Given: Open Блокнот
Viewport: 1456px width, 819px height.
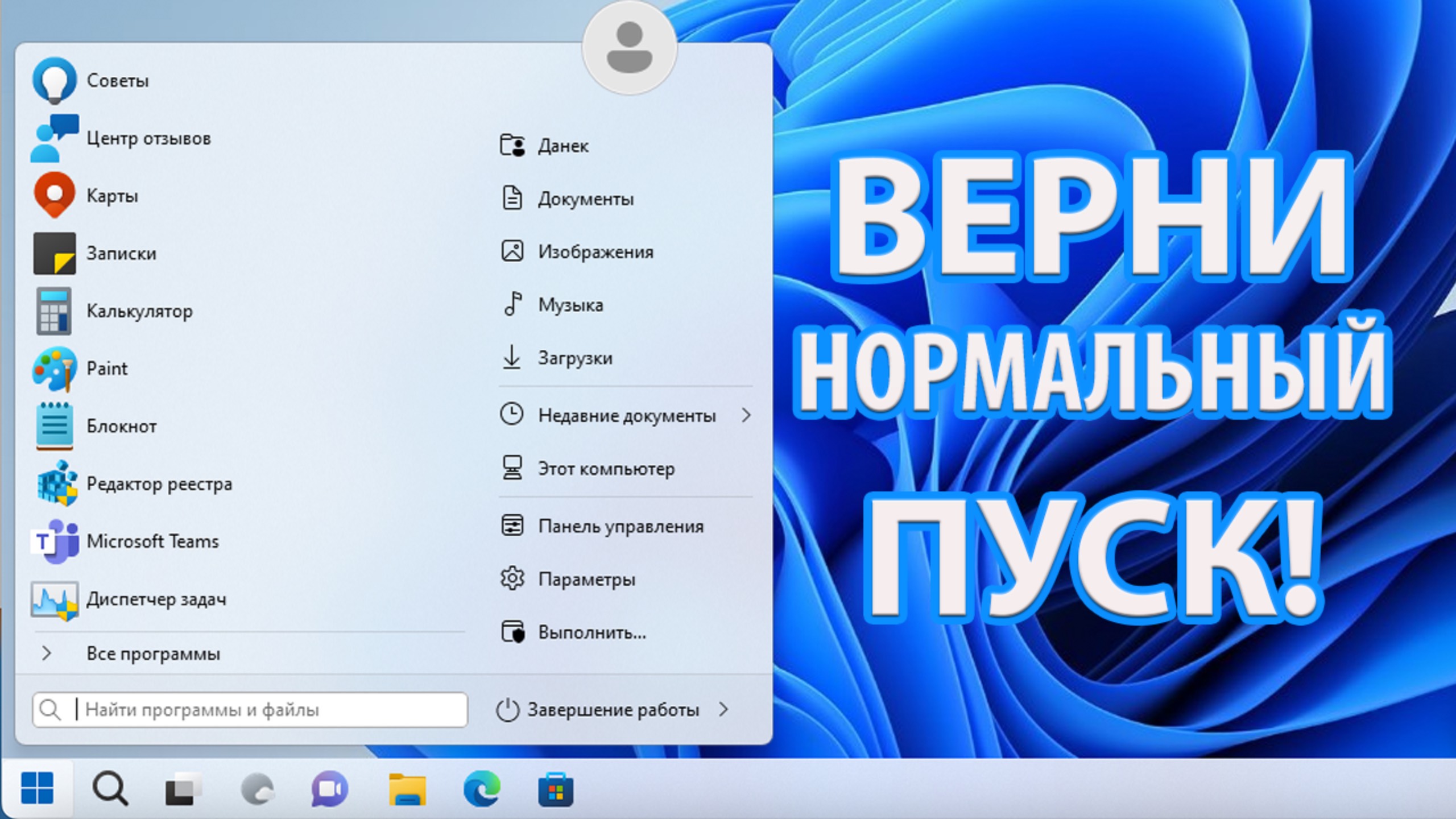Looking at the screenshot, I should point(121,427).
